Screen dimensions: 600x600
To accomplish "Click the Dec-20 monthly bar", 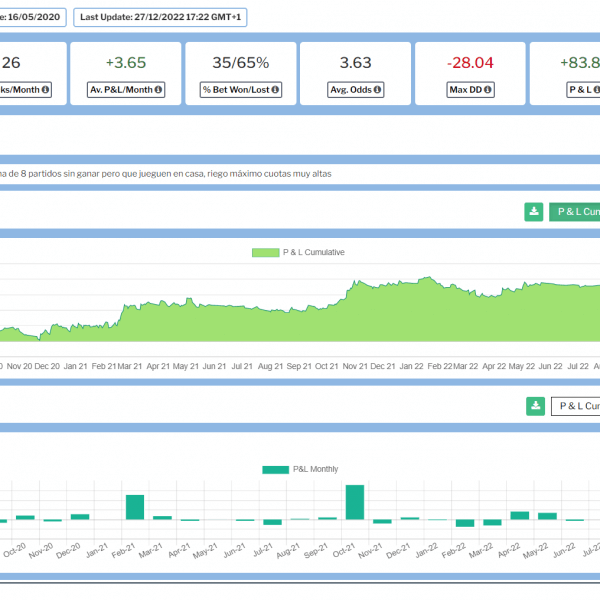I will point(80,517).
